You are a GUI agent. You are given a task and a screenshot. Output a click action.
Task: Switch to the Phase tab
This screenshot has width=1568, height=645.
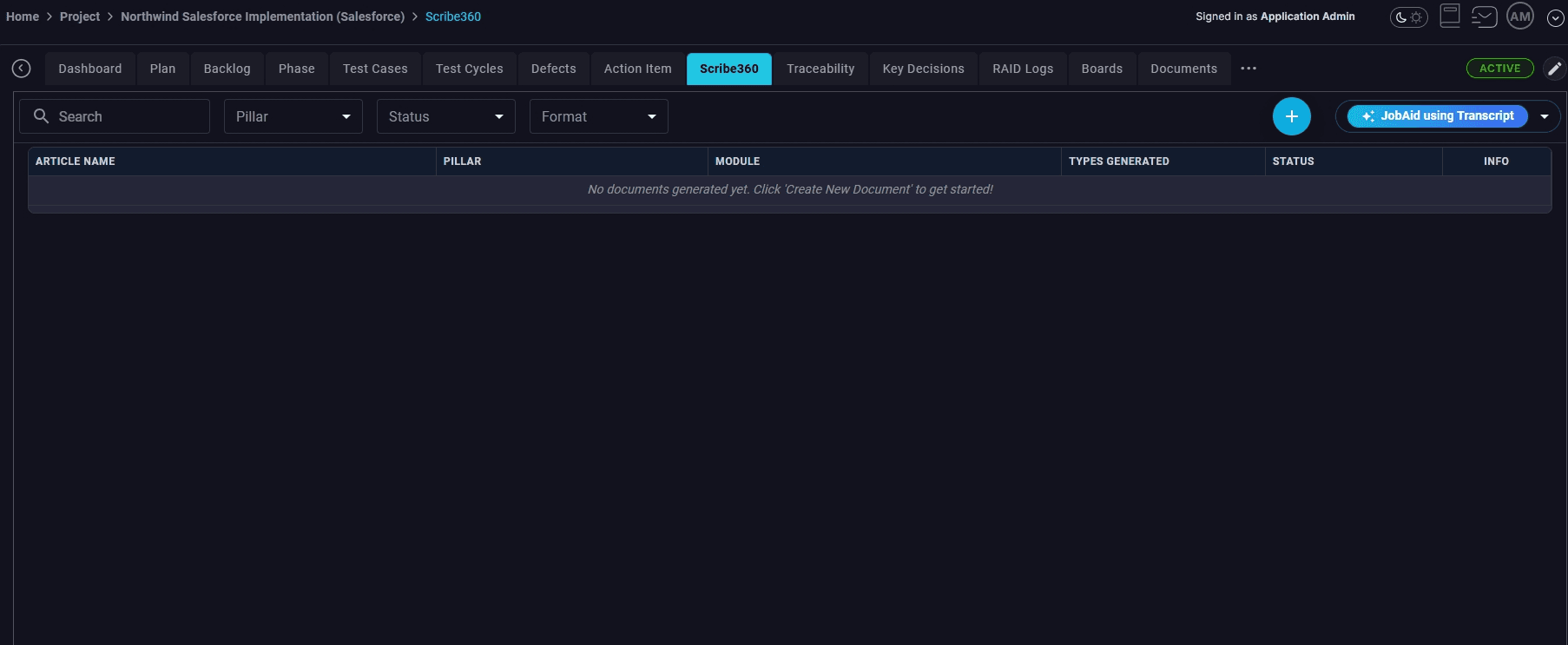click(x=297, y=69)
